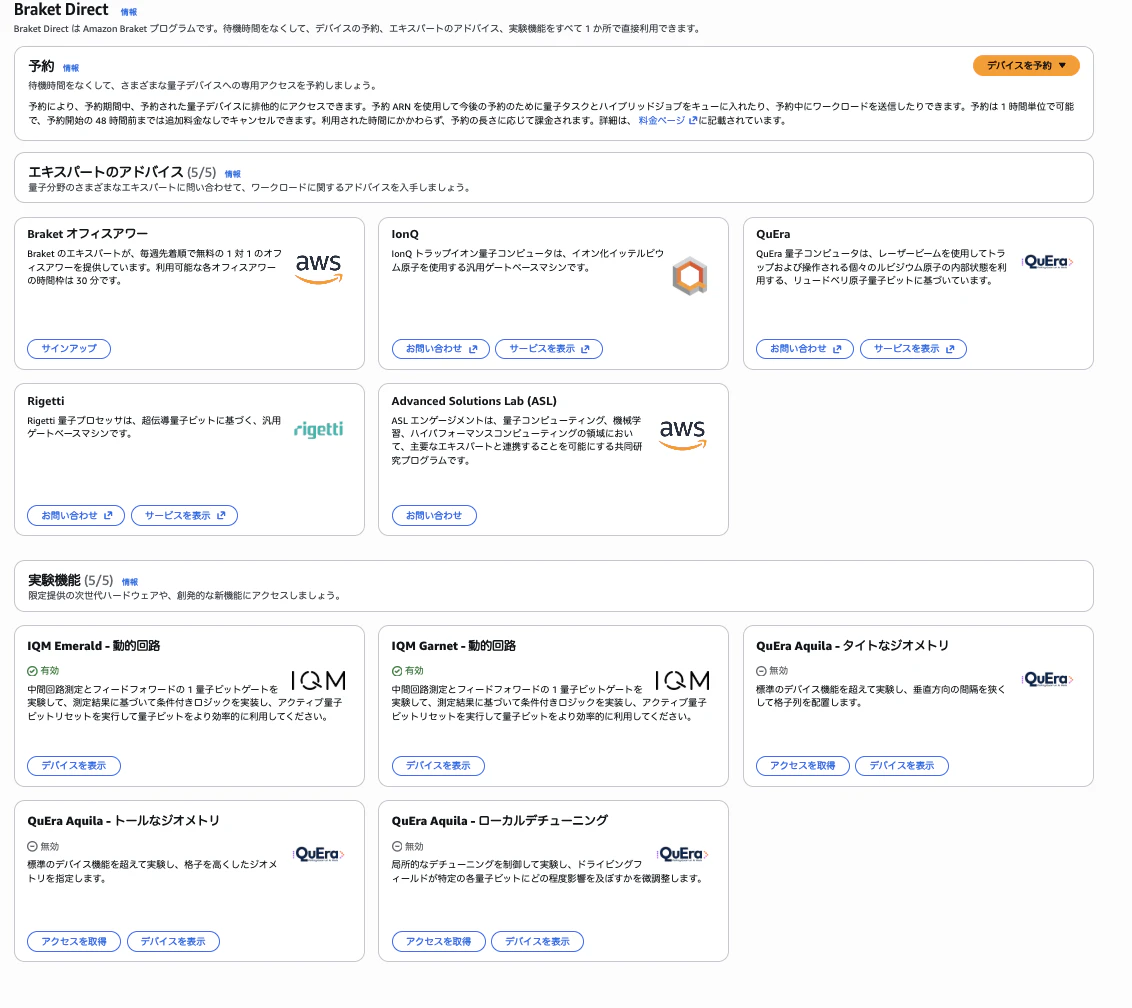This screenshot has height=1008, width=1132.
Task: Click デバイスを表示 in ローカルデチューニング card
Action: click(x=537, y=942)
